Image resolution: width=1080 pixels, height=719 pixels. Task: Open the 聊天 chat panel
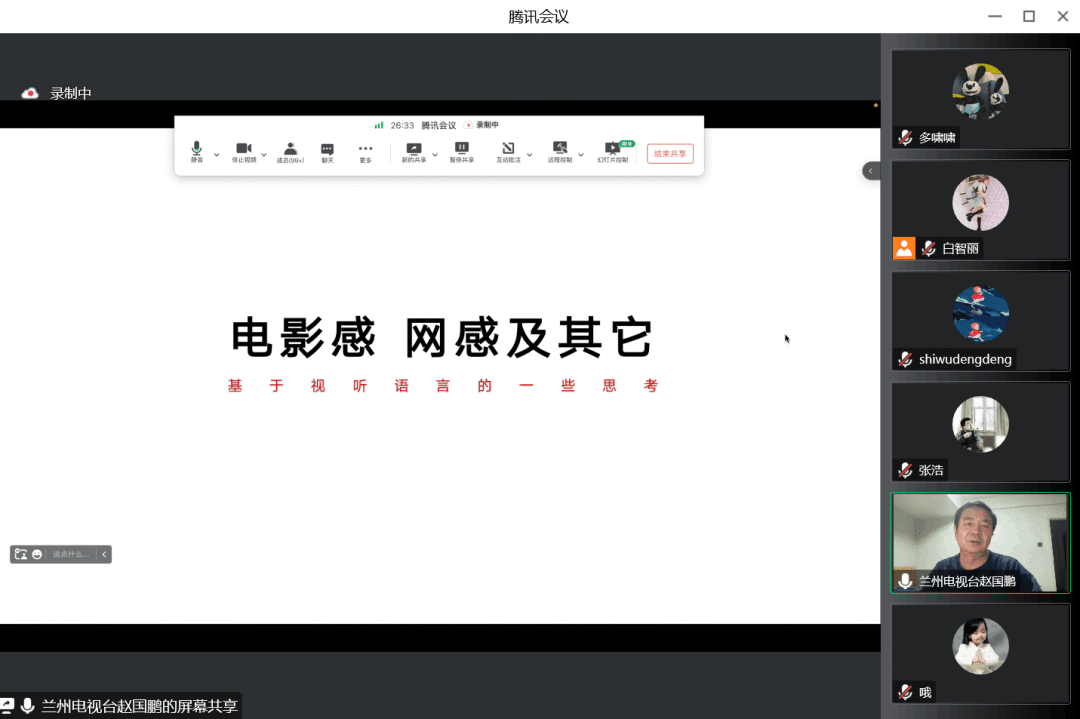328,147
